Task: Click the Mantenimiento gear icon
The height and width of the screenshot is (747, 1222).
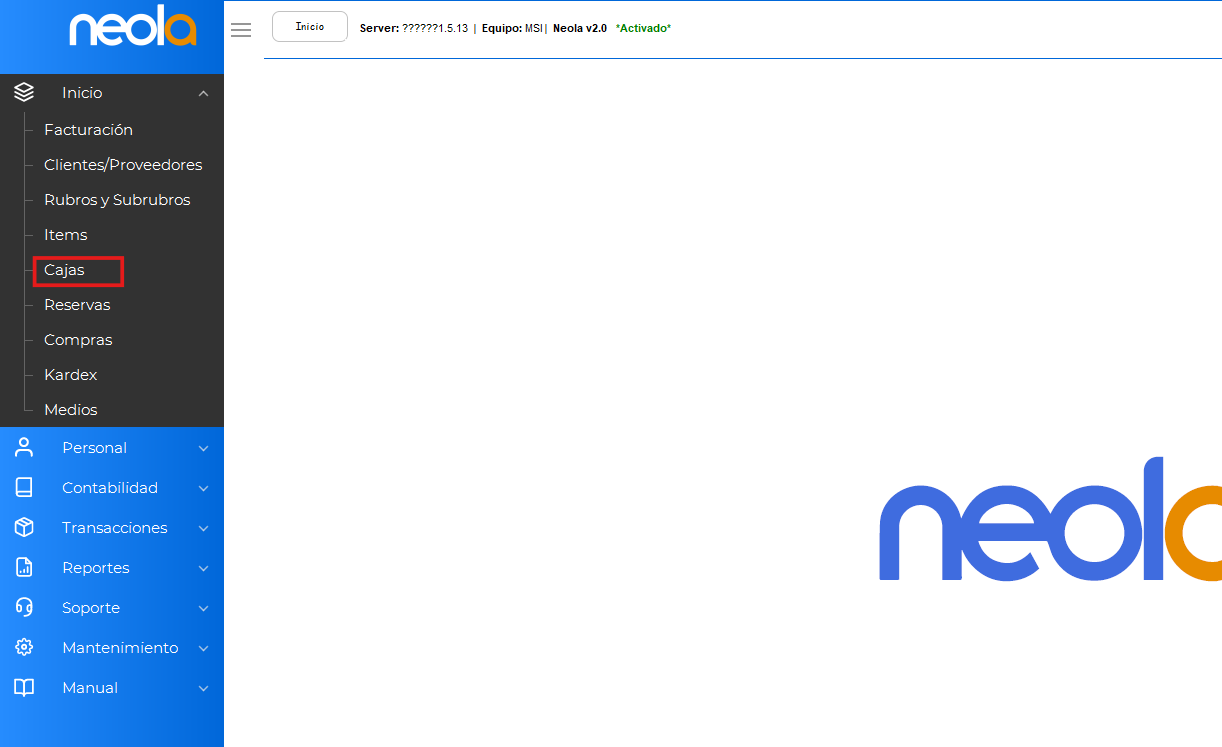Action: click(24, 648)
